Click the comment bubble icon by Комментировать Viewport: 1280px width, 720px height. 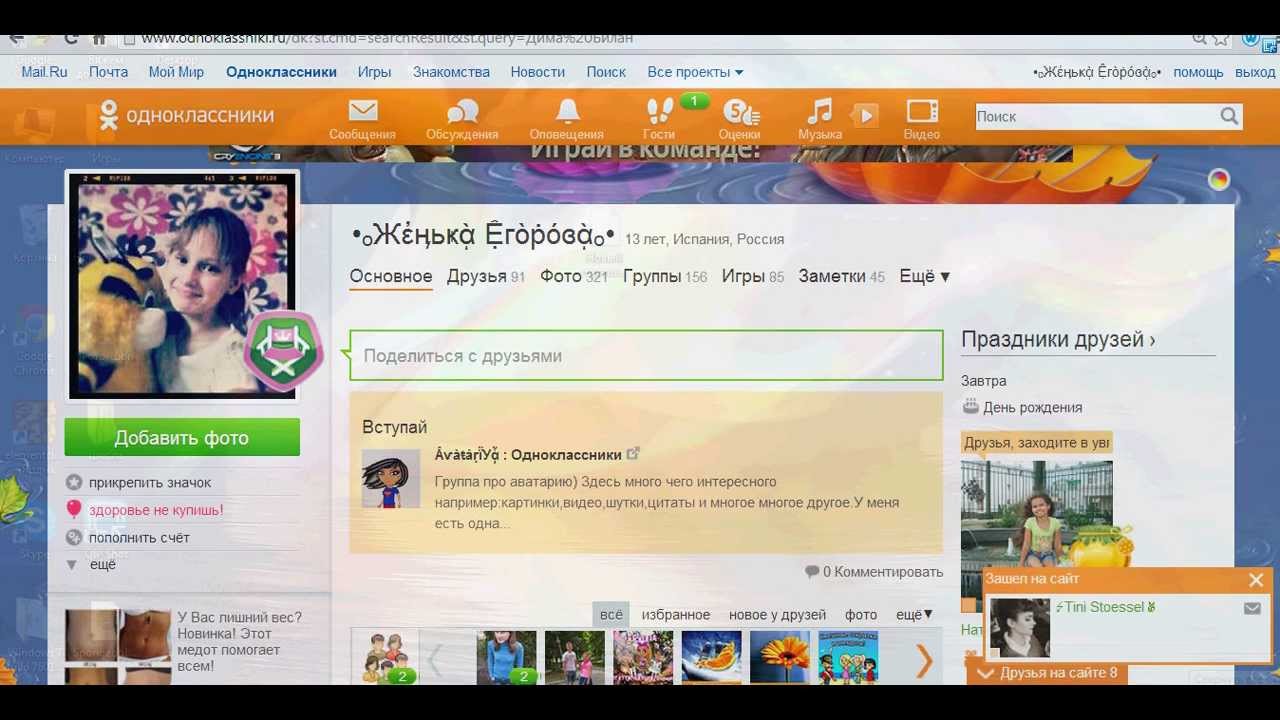coord(812,572)
